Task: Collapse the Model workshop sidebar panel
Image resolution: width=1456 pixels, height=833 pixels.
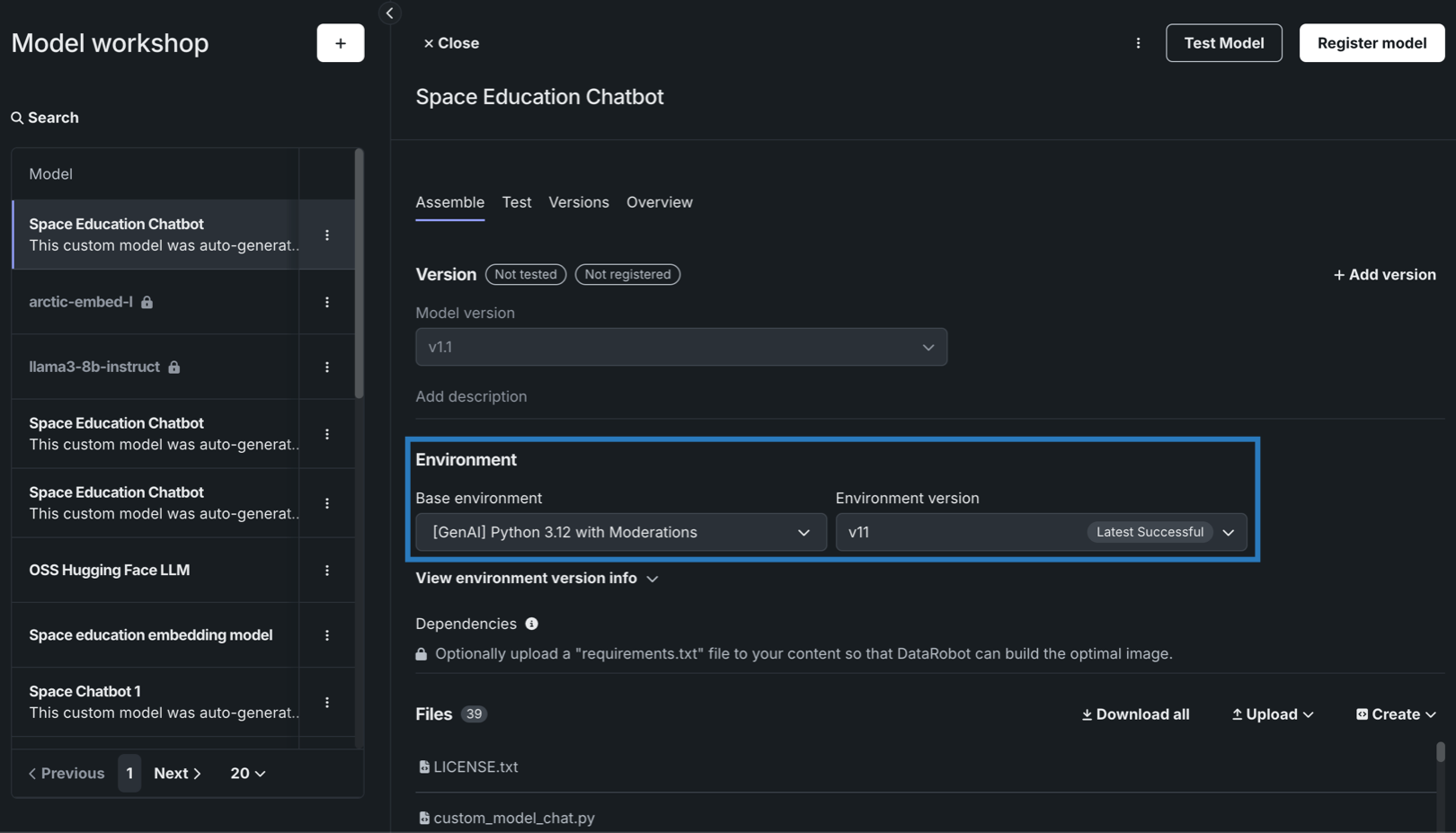Action: [x=389, y=13]
